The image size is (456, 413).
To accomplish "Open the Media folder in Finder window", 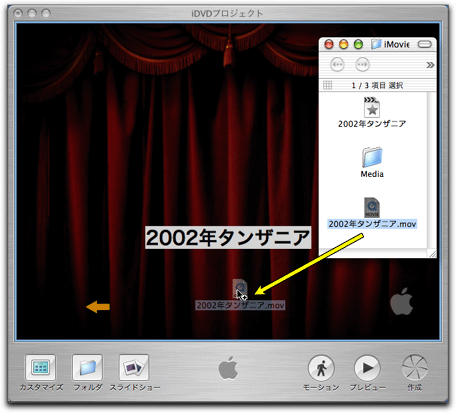I will 372,157.
